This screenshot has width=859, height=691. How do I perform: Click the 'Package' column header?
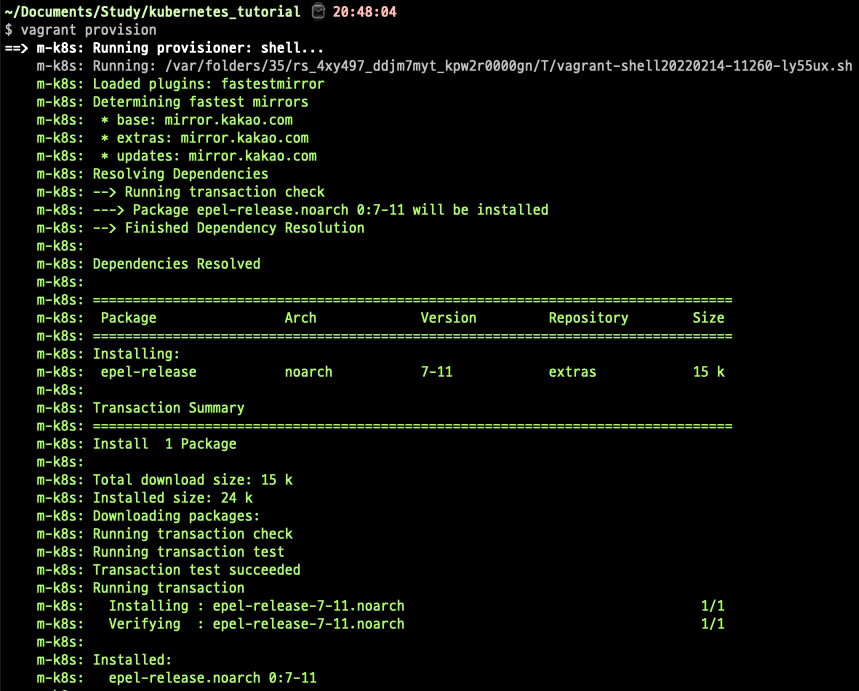(x=129, y=318)
